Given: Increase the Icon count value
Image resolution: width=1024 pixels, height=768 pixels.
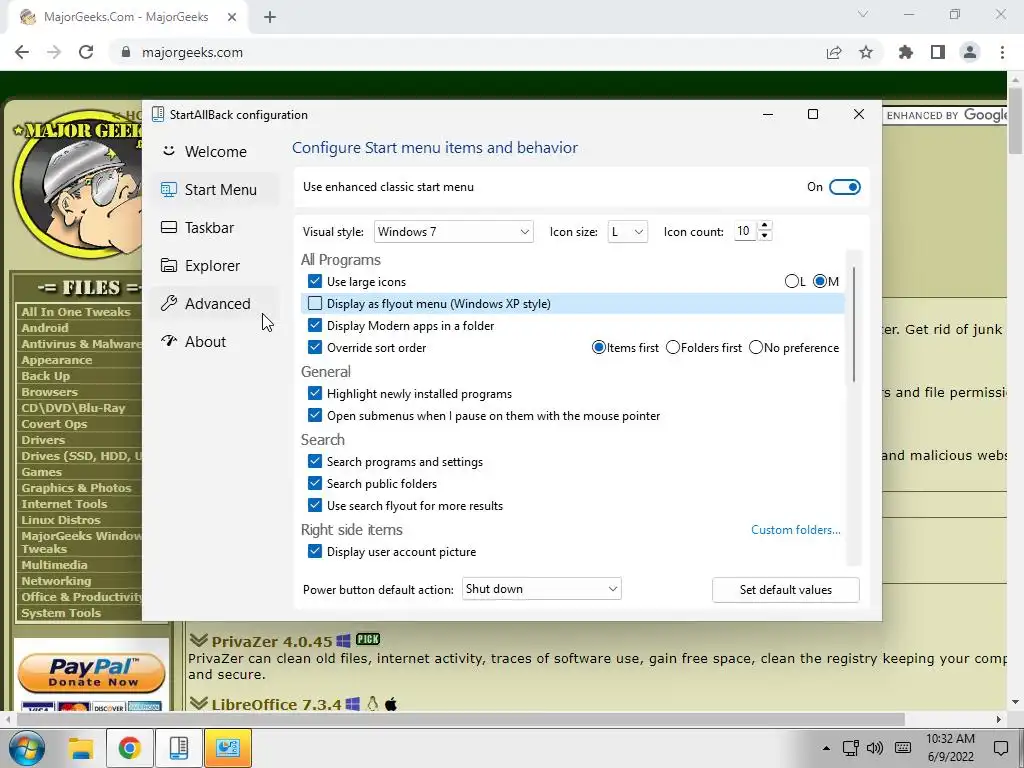Looking at the screenshot, I should [765, 225].
